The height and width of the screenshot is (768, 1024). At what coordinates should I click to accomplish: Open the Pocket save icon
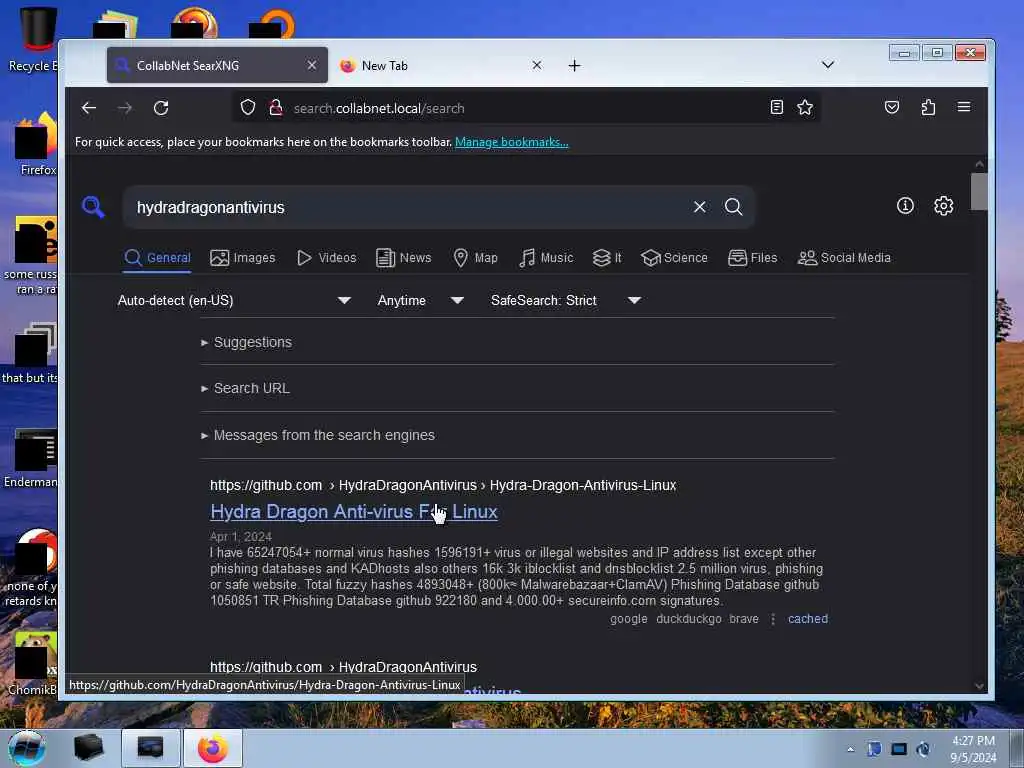pos(892,108)
